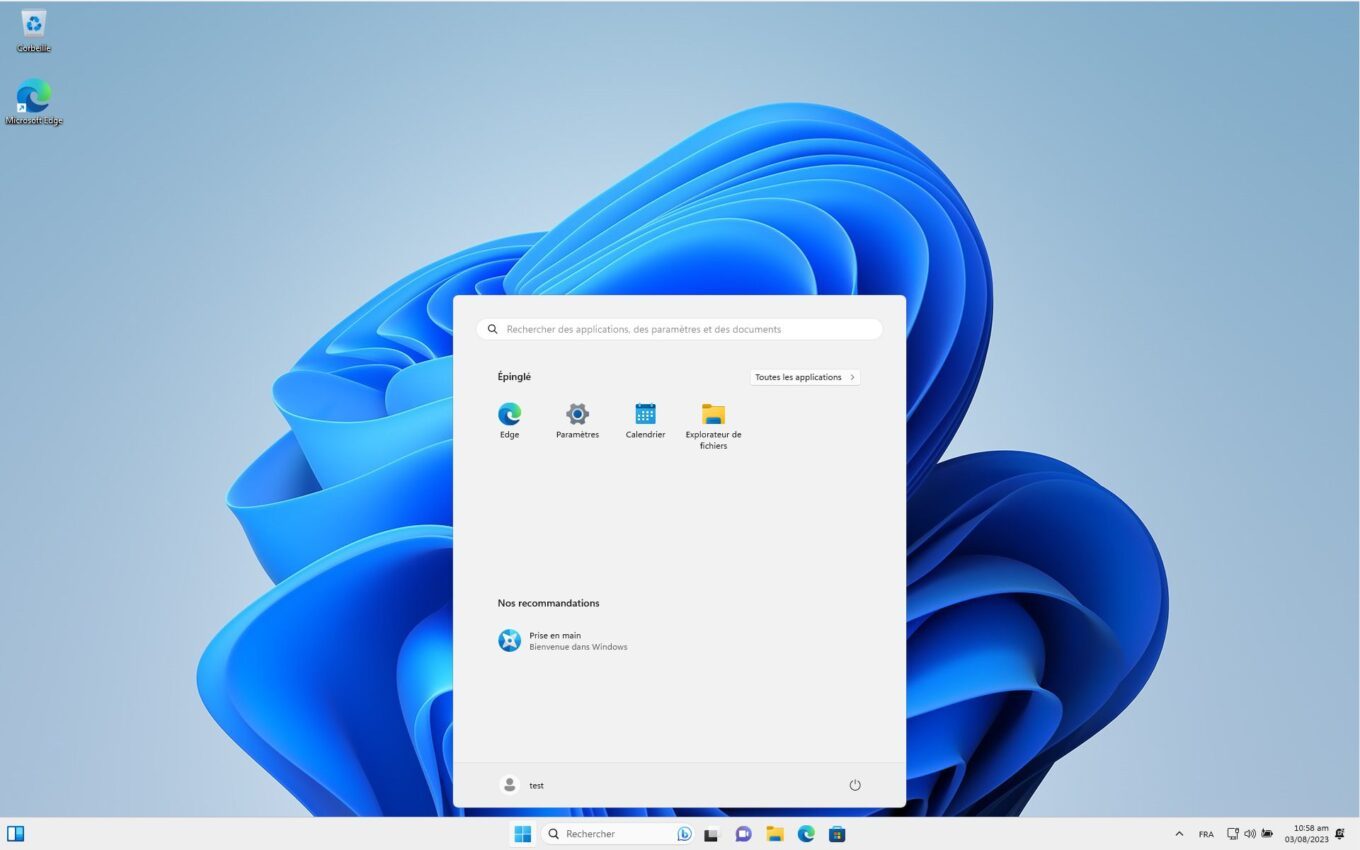Open Explorateur de fichiers pinned app
The height and width of the screenshot is (850, 1360).
pyautogui.click(x=713, y=426)
